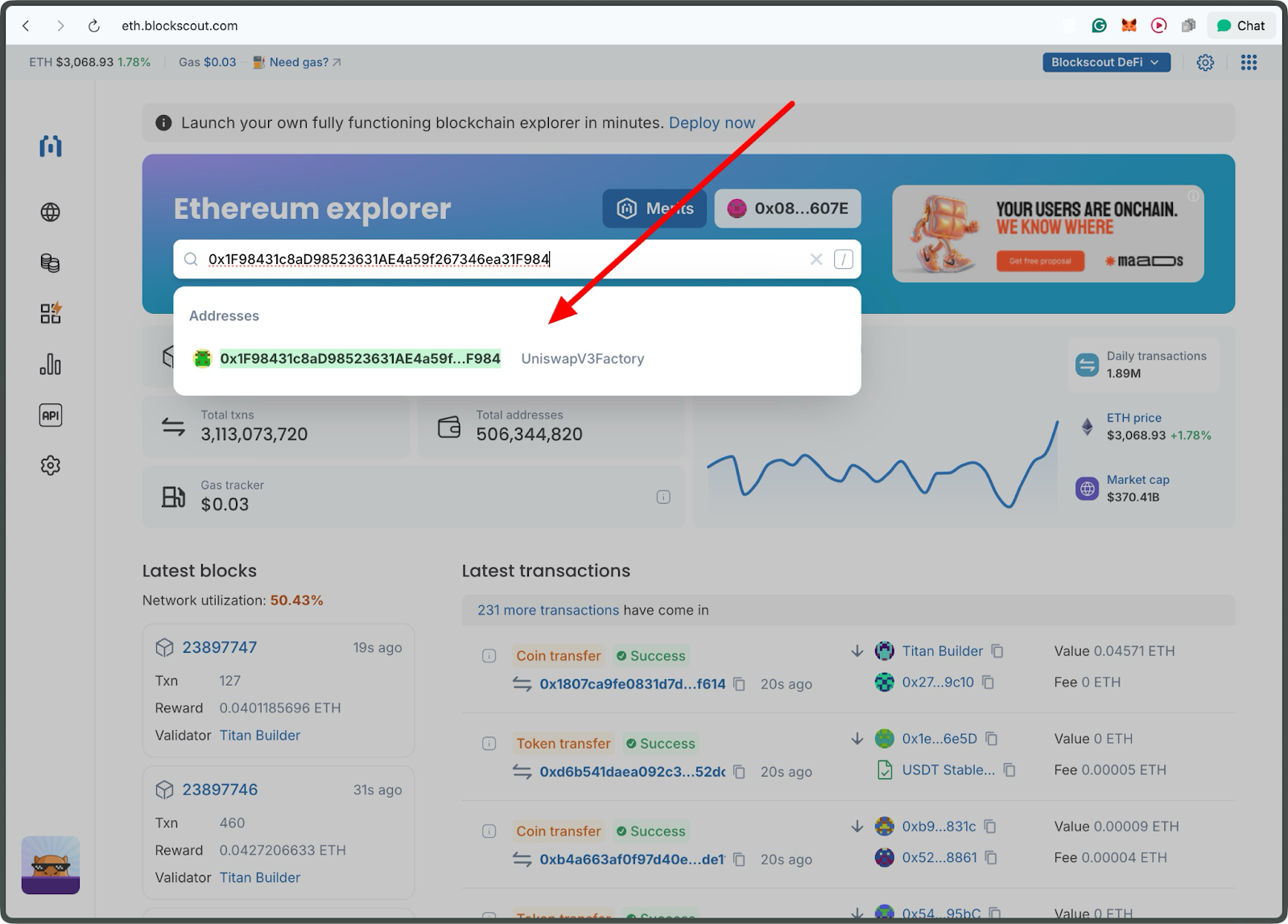Viewport: 1288px width, 924px height.
Task: Click the Merits button on the banner
Action: click(x=654, y=208)
